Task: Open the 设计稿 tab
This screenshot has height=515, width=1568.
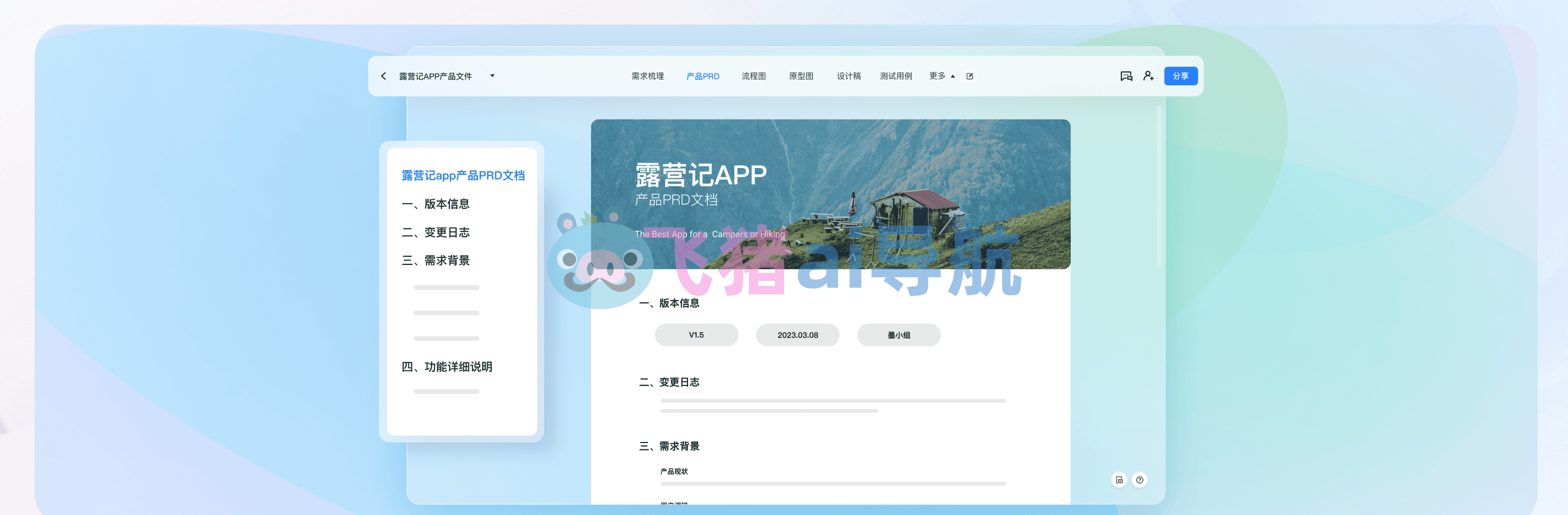Action: click(848, 76)
